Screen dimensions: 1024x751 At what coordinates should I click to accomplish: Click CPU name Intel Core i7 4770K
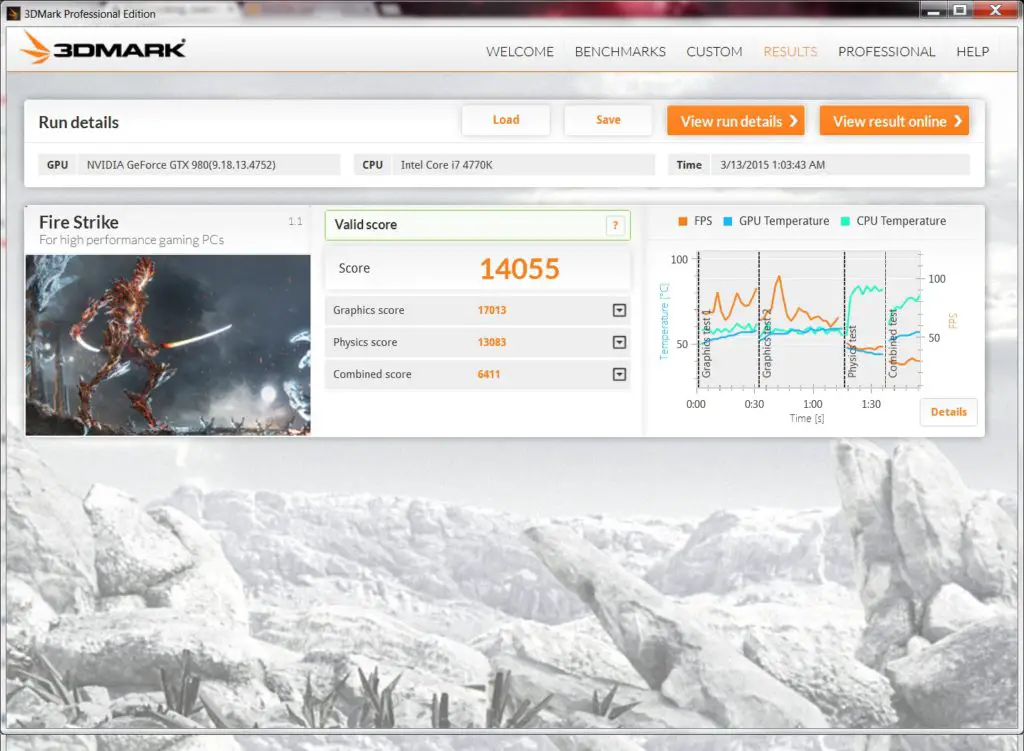(x=447, y=165)
